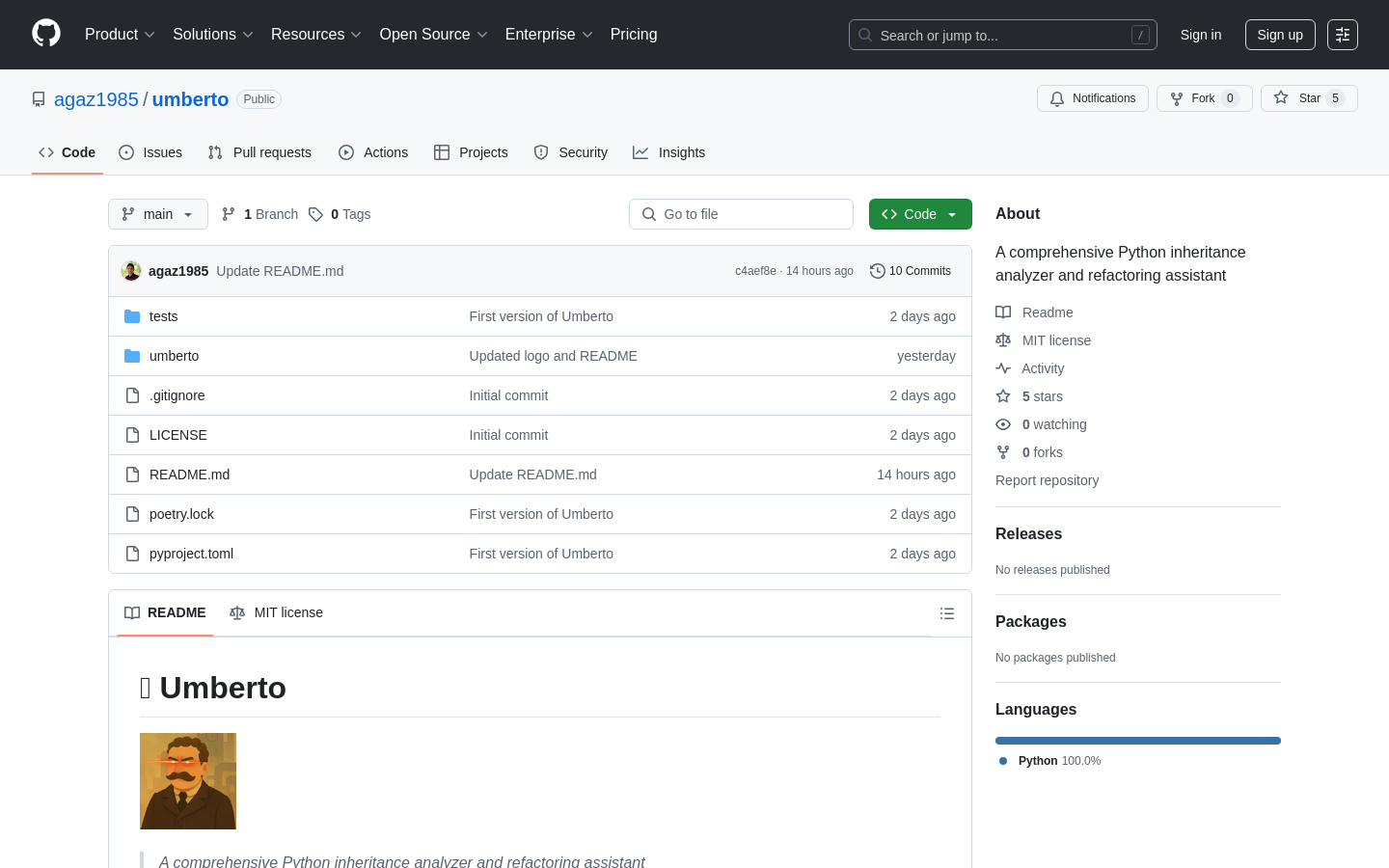Open the tests folder name
The image size is (1389, 868).
pos(163,316)
